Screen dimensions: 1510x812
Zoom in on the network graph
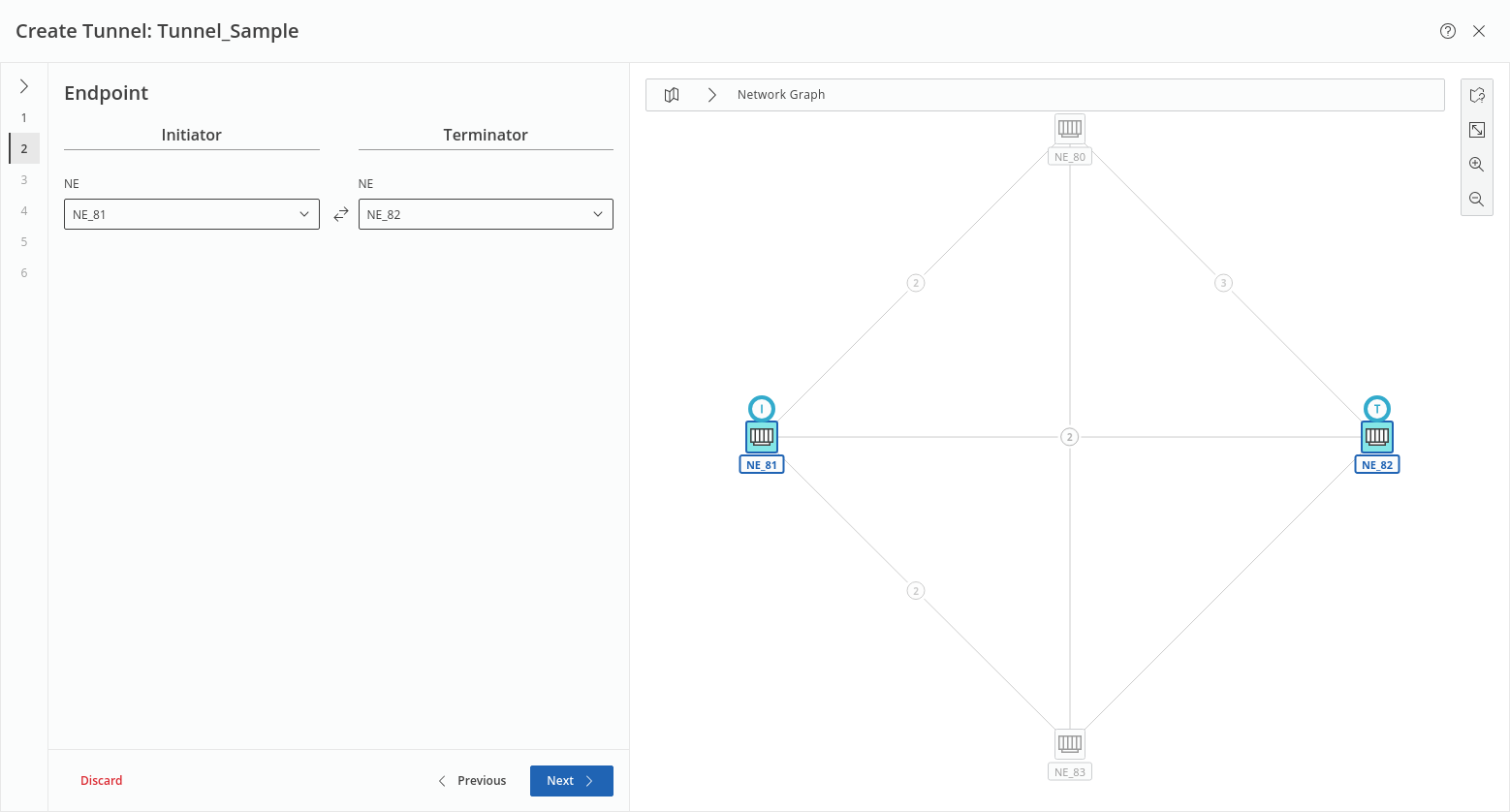pos(1476,165)
